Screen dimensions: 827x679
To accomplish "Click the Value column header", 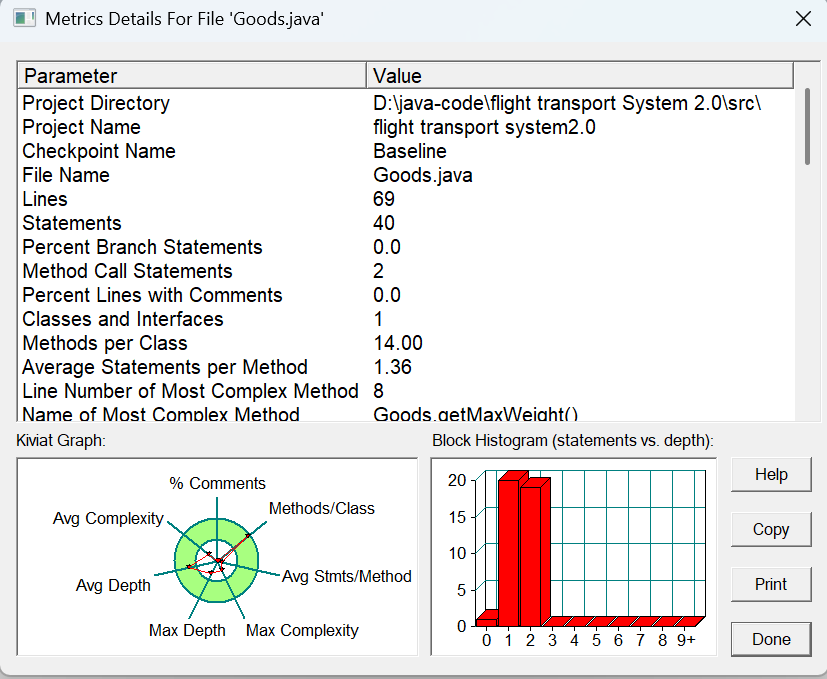I will coord(580,75).
